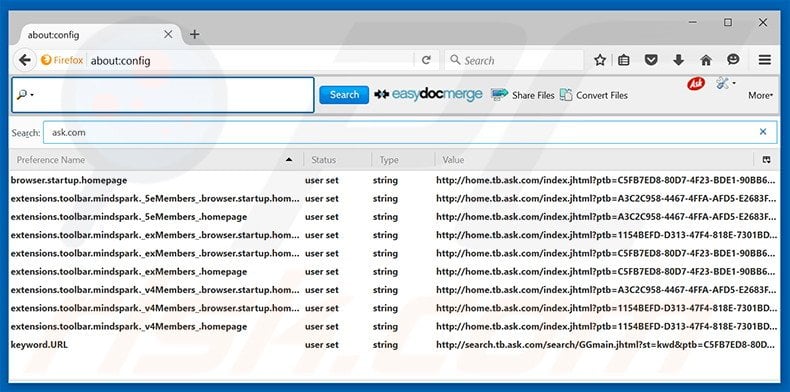Select extensions.toolbar.mindspark._v4Members_.homepage row
Screen dimensions: 790x392
click(x=394, y=326)
